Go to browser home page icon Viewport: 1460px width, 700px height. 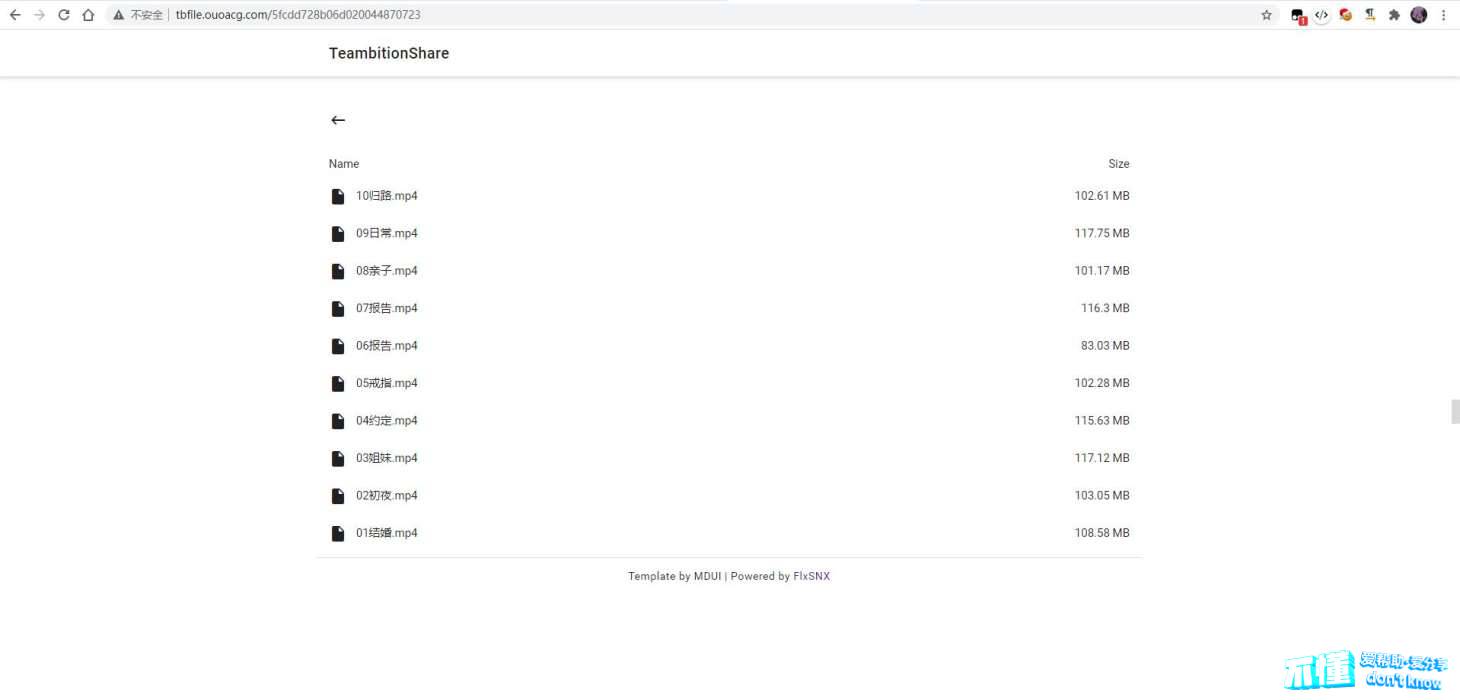click(88, 15)
